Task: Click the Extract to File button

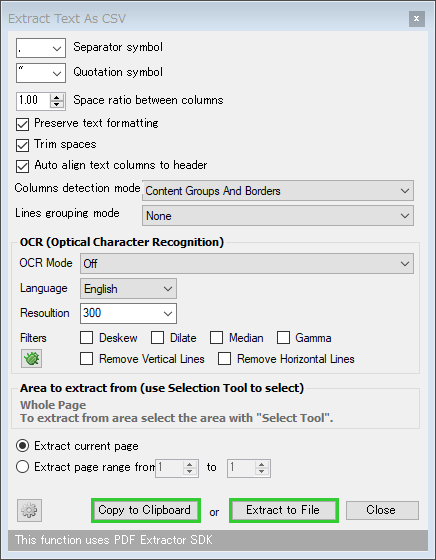Action: click(x=284, y=510)
